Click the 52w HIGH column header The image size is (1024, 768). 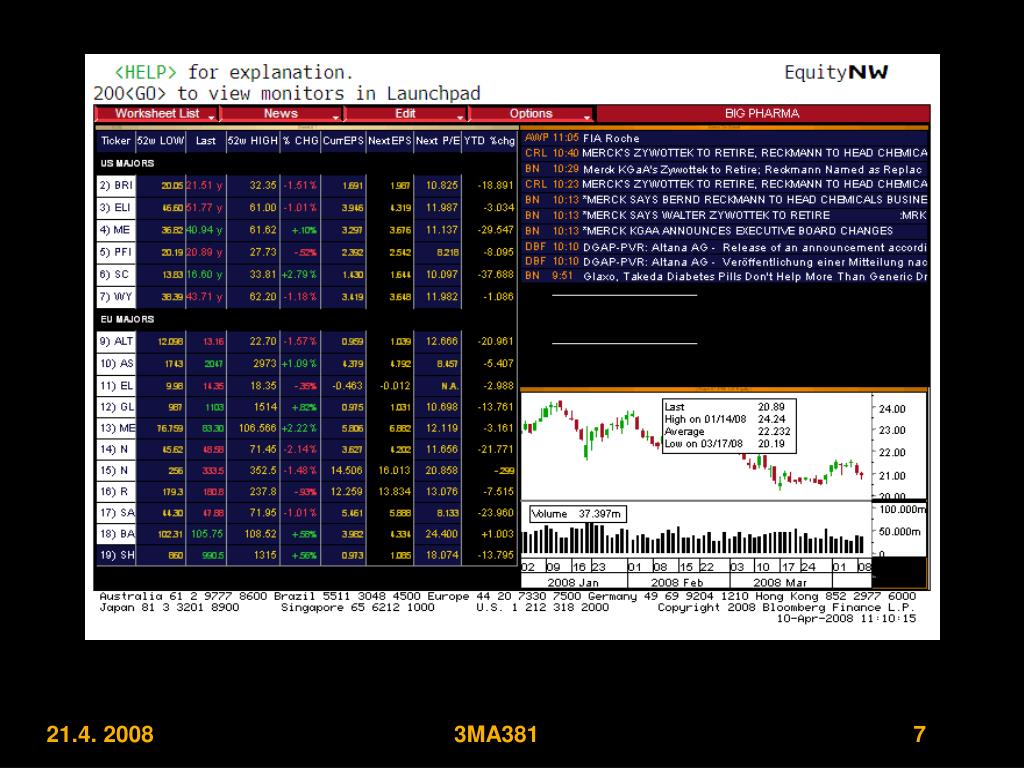point(253,140)
